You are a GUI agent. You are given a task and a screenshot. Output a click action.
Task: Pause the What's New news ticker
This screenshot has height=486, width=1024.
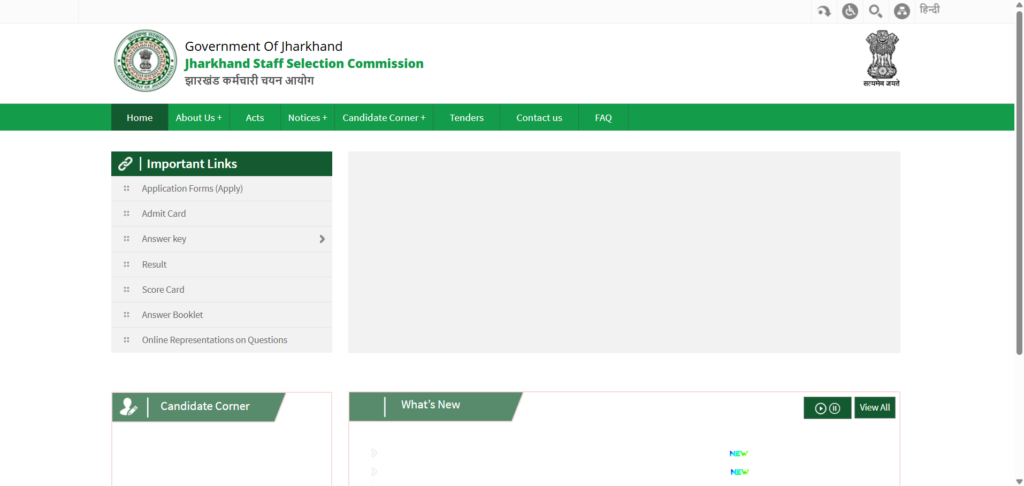pos(835,408)
